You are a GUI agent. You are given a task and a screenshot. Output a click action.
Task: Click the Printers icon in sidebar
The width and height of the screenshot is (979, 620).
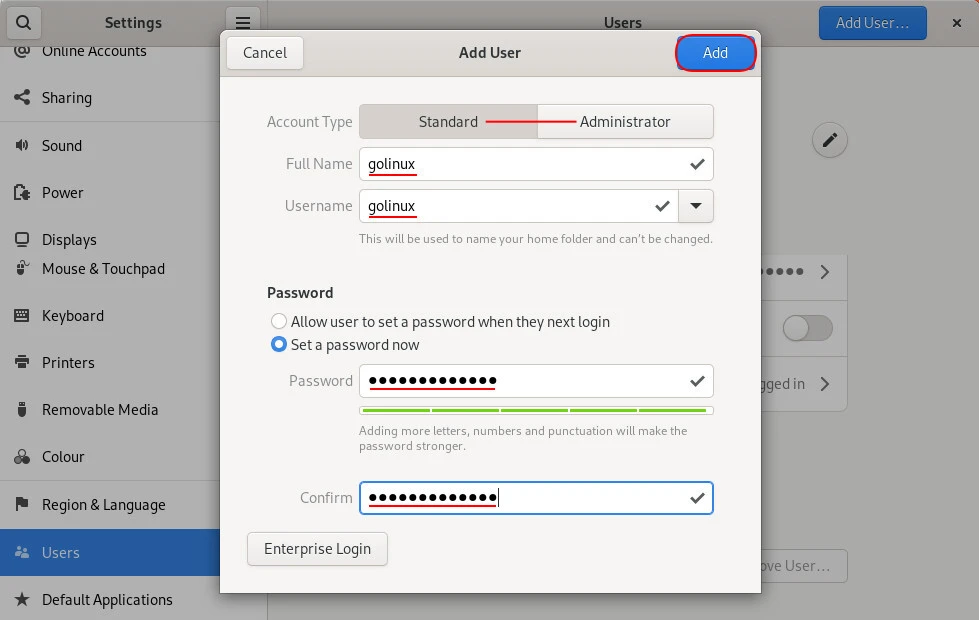click(x=22, y=363)
